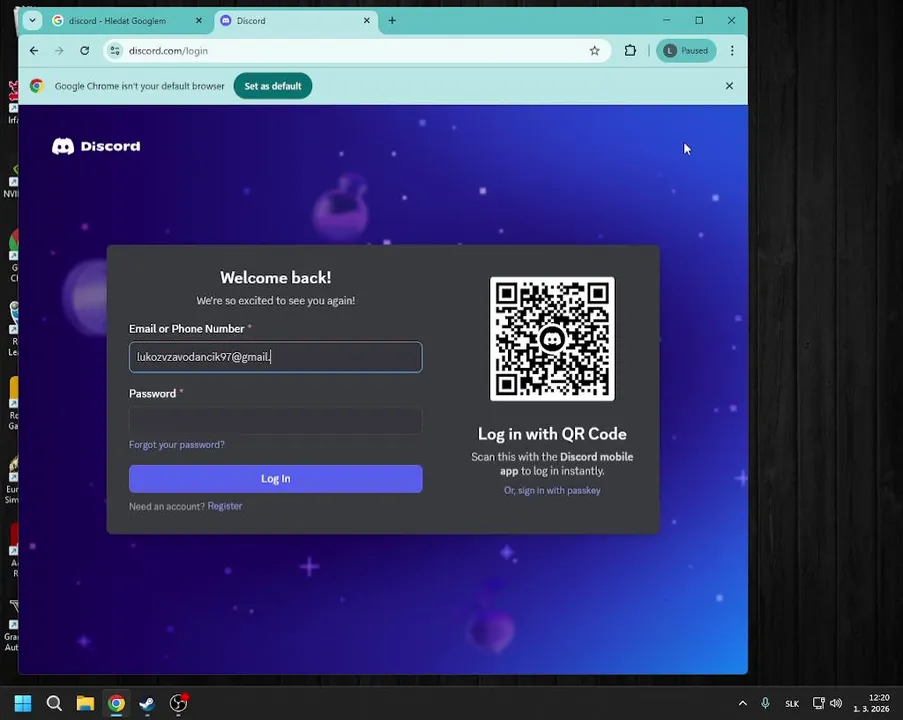
Task: Dismiss the default browser infobar
Action: point(729,86)
